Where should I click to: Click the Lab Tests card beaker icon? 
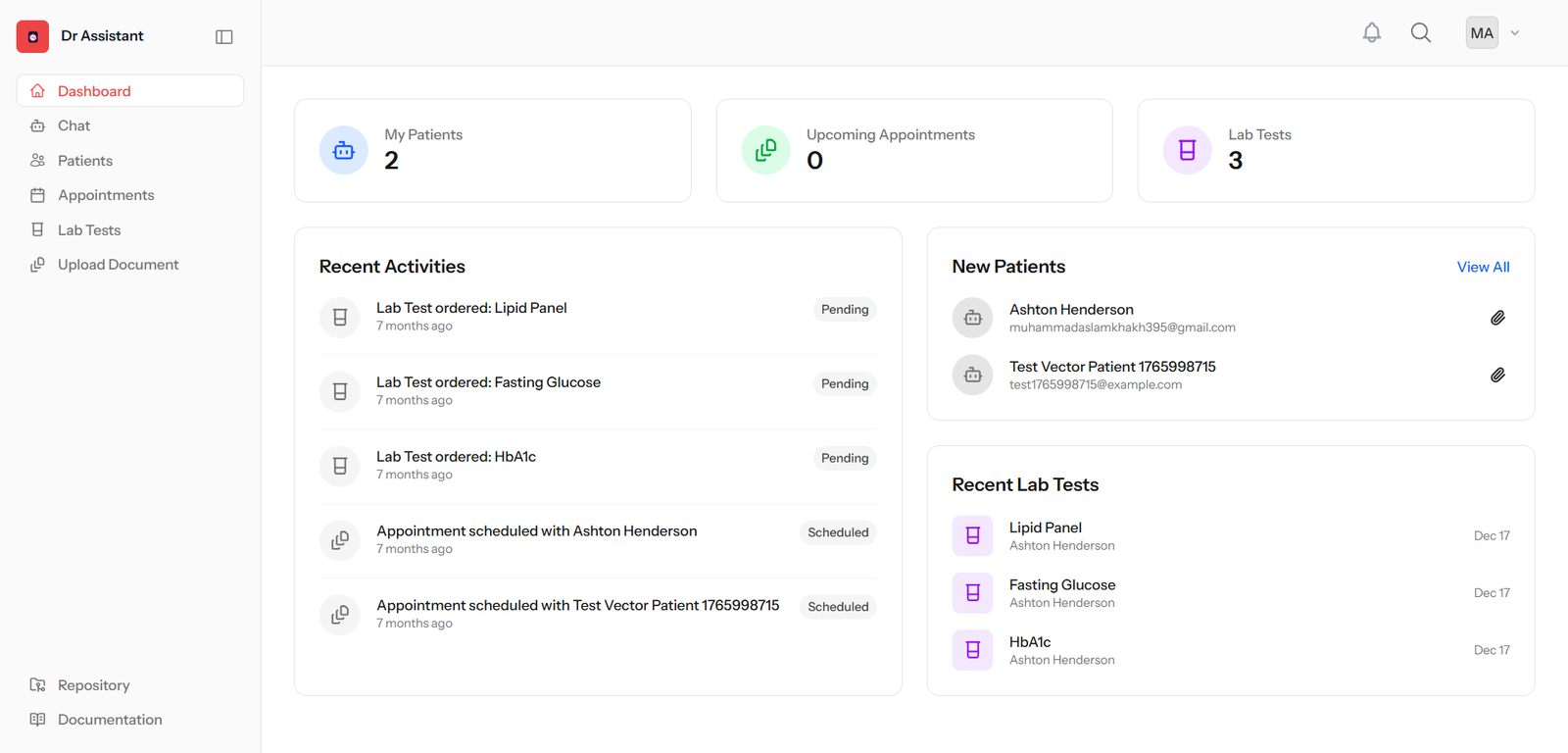pyautogui.click(x=1188, y=150)
